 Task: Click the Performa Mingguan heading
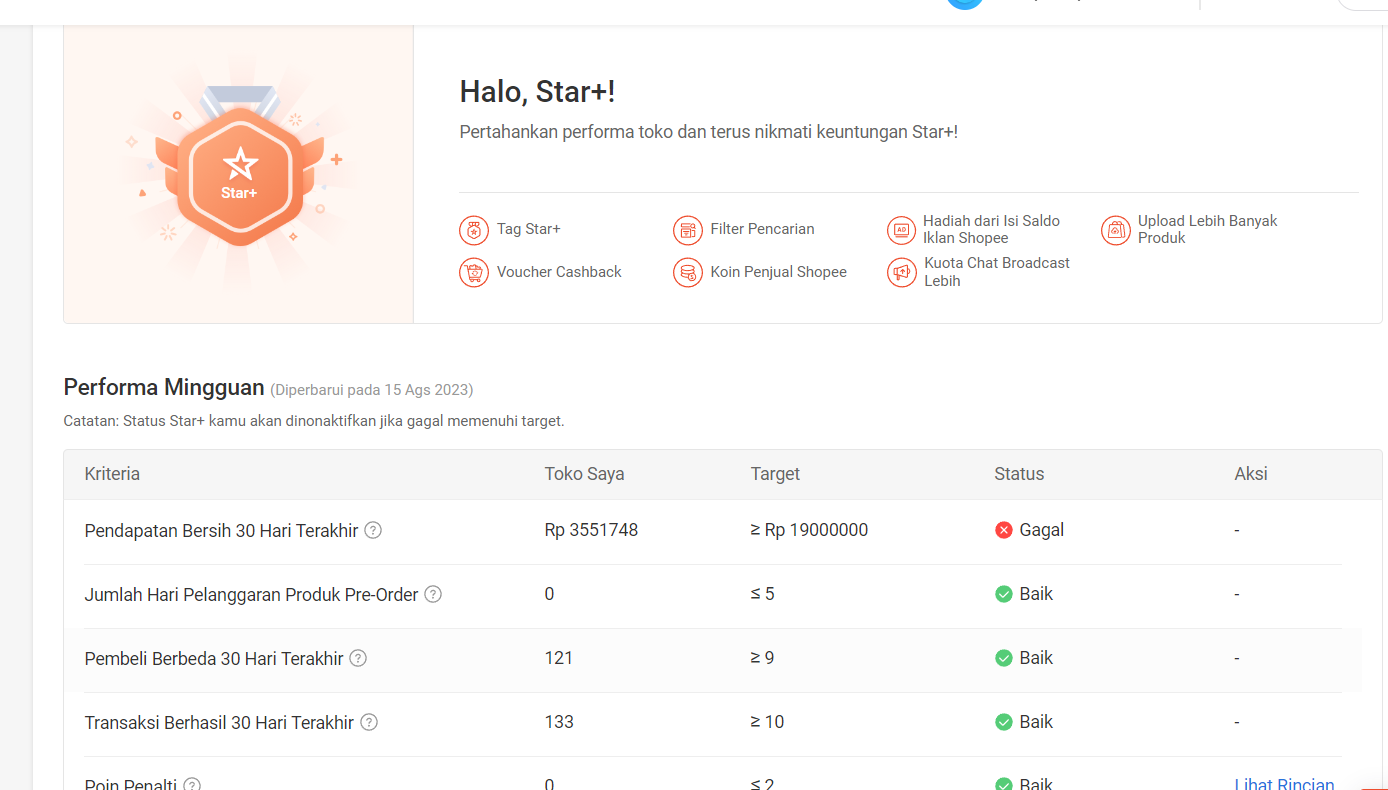(x=164, y=387)
